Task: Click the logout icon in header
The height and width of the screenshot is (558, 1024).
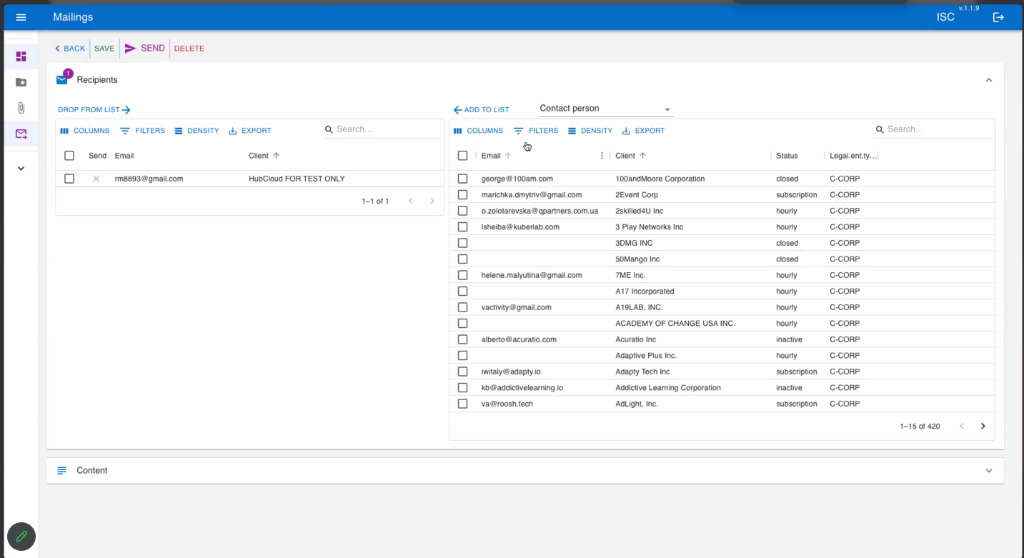Action: tap(997, 17)
